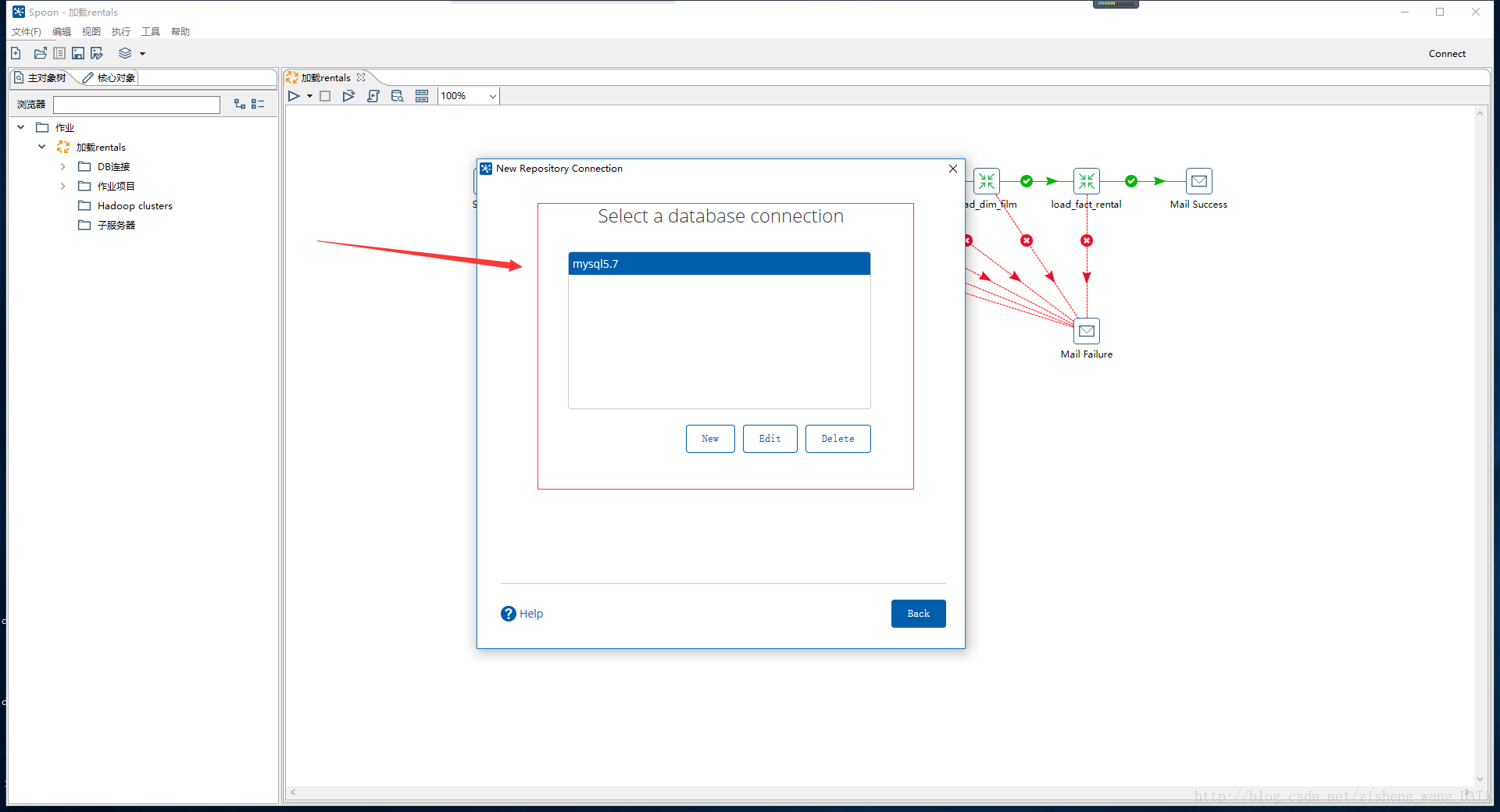
Task: Select the Hadoop clusters tree item
Action: [134, 205]
